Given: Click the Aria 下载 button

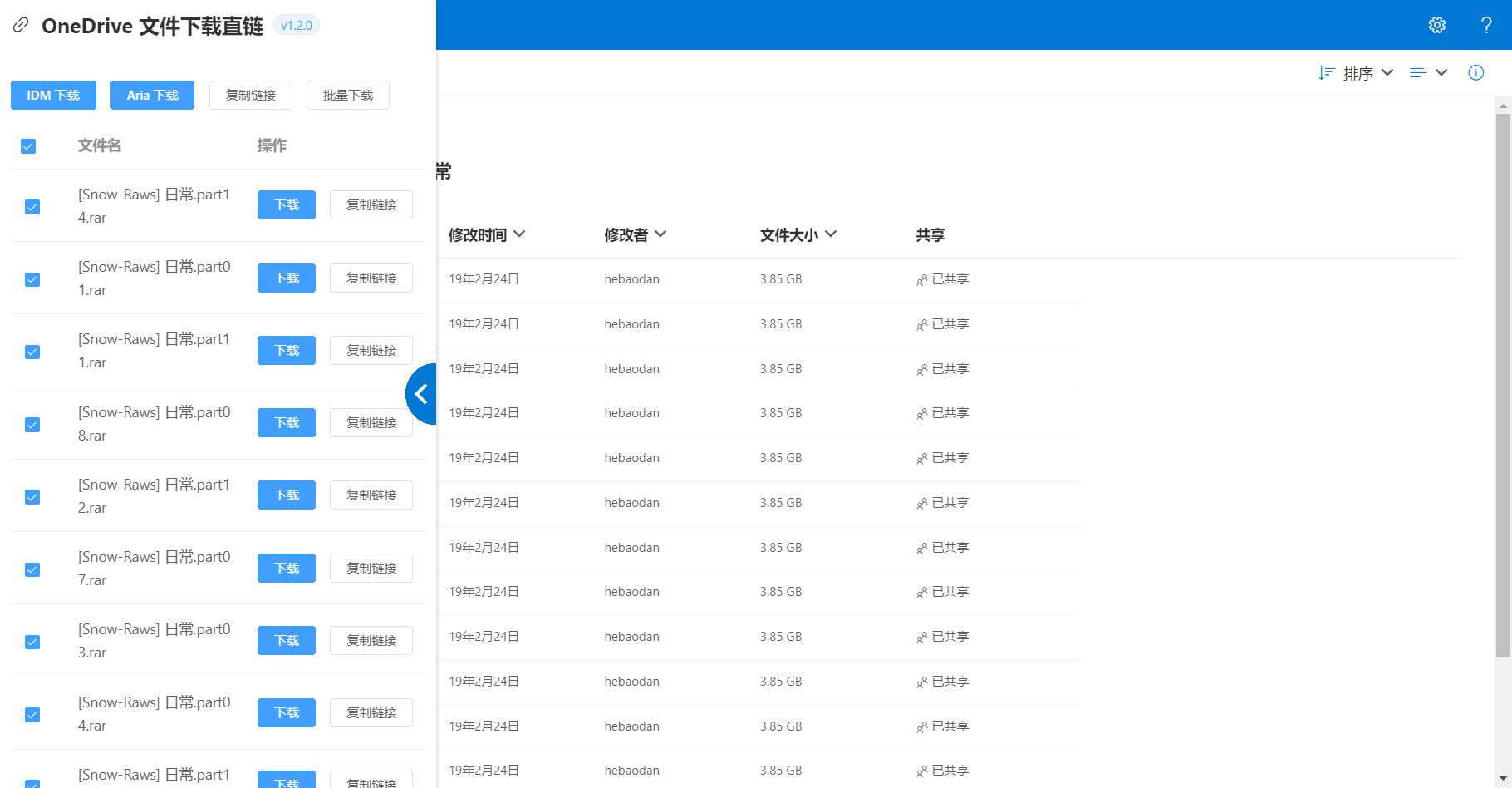Looking at the screenshot, I should pos(152,96).
